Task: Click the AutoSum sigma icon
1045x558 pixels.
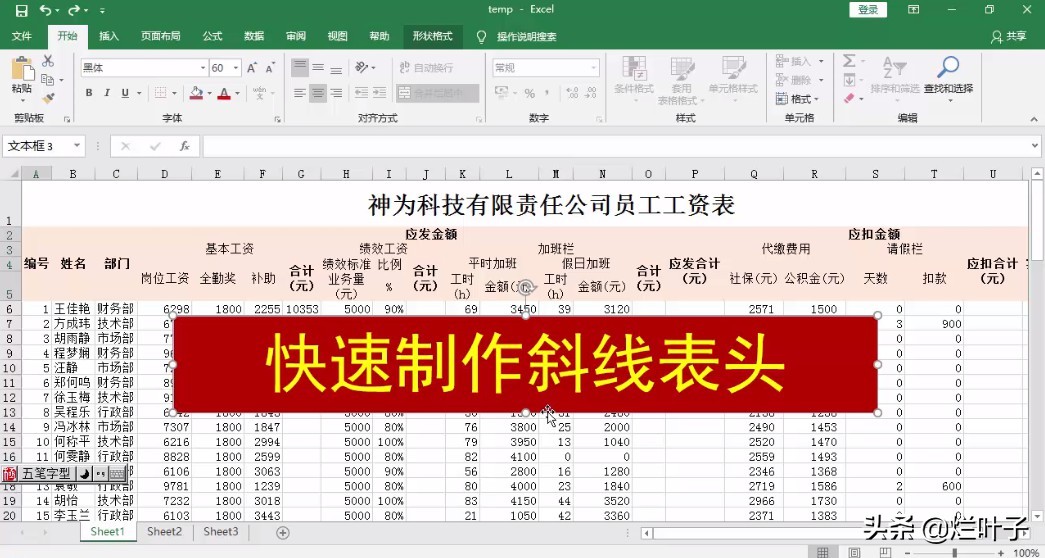Action: pyautogui.click(x=849, y=61)
